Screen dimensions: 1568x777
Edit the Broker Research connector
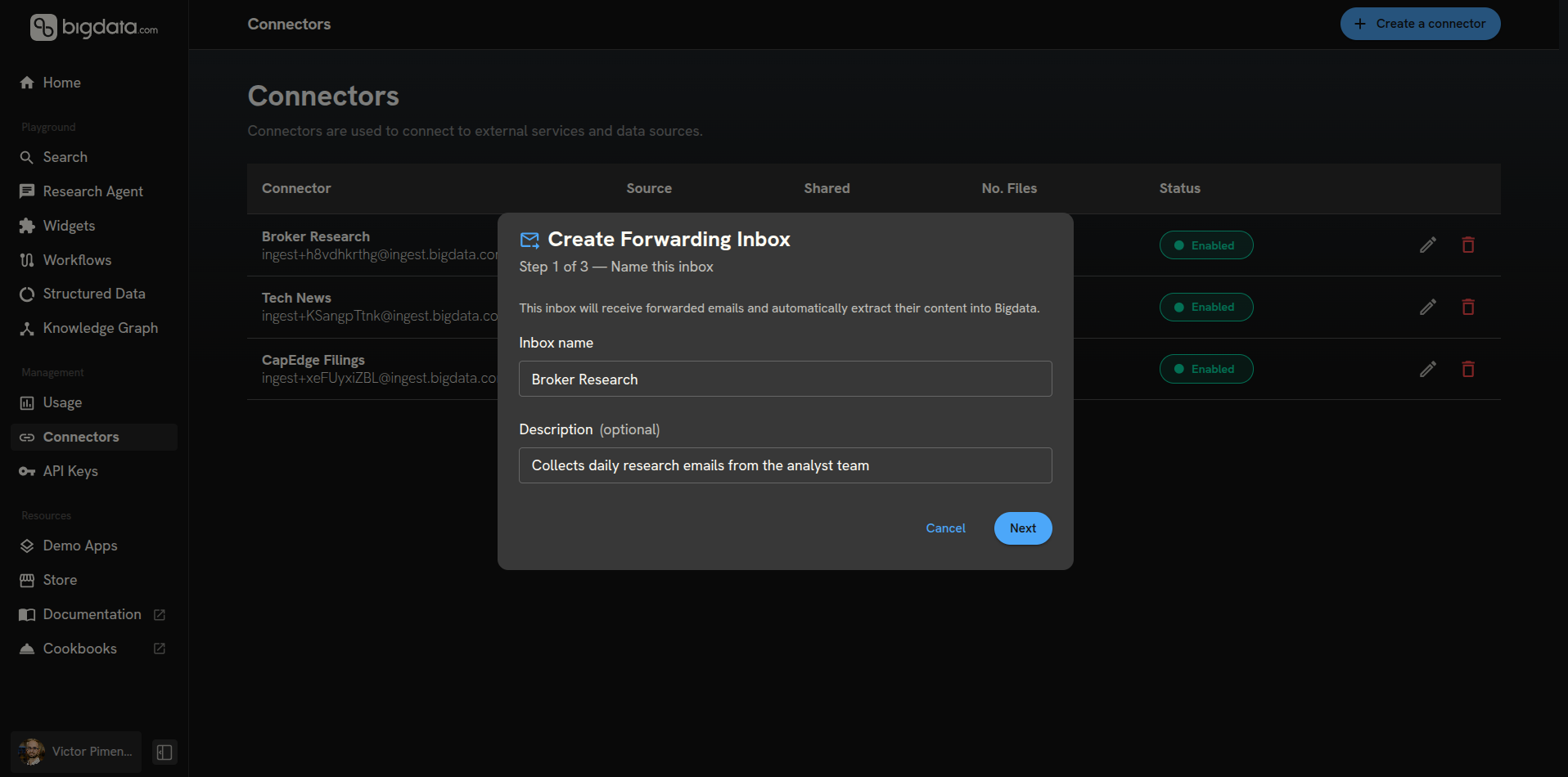point(1428,245)
